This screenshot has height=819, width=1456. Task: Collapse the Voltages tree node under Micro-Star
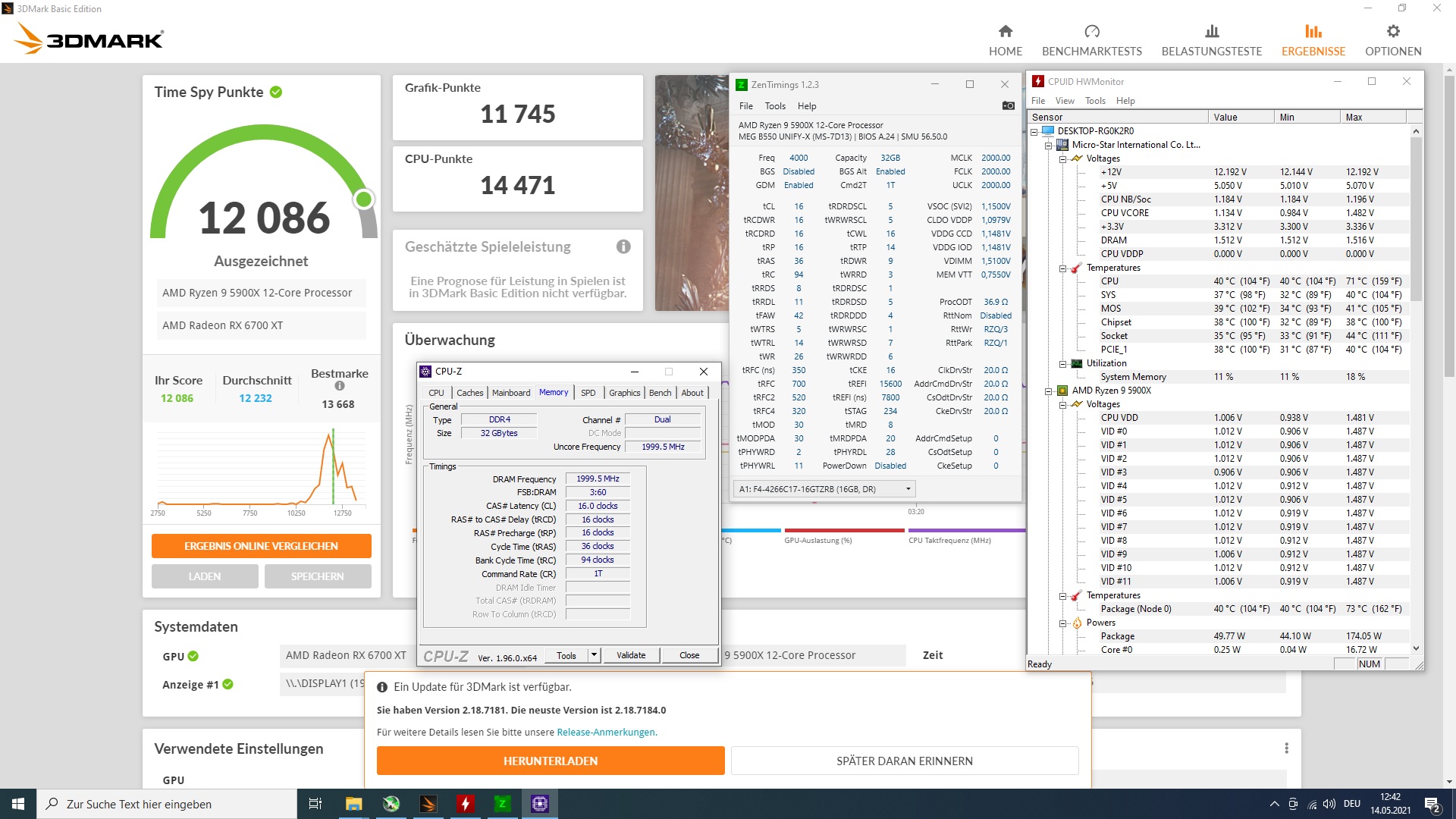(x=1063, y=159)
